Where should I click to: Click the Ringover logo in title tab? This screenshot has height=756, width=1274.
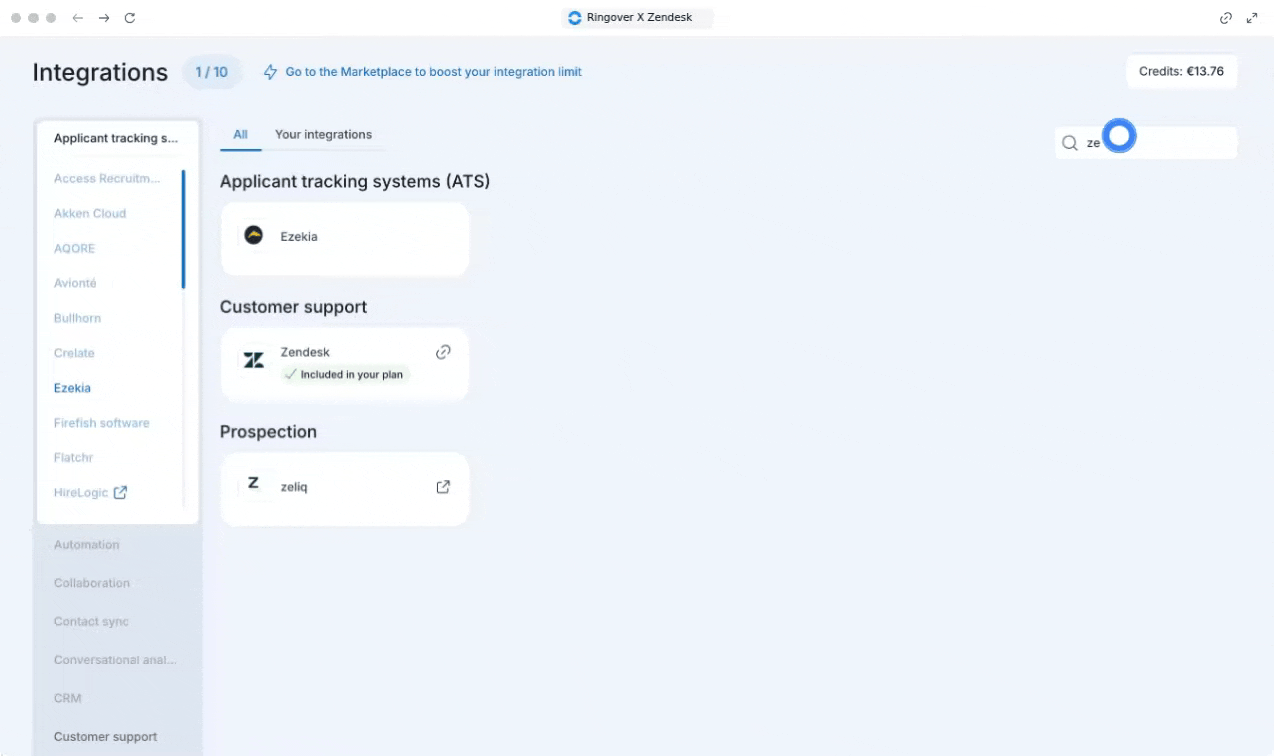point(574,18)
